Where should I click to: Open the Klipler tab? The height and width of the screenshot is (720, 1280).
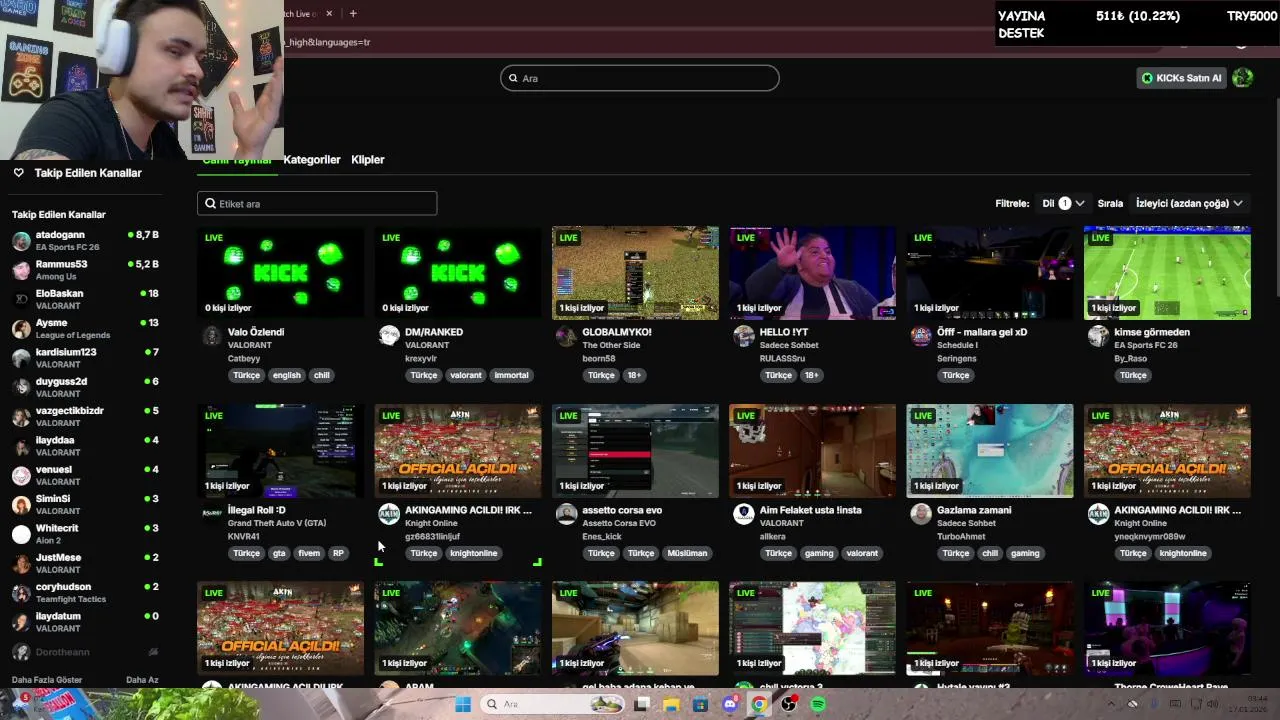(x=368, y=160)
